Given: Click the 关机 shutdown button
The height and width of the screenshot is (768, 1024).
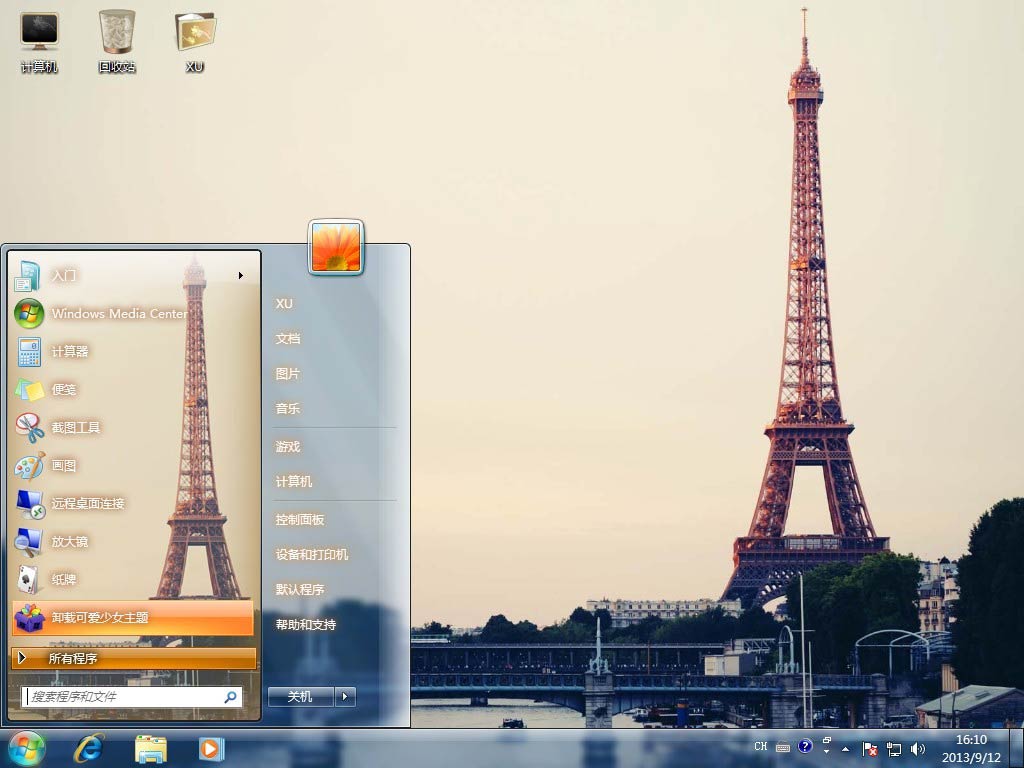Looking at the screenshot, I should point(300,696).
